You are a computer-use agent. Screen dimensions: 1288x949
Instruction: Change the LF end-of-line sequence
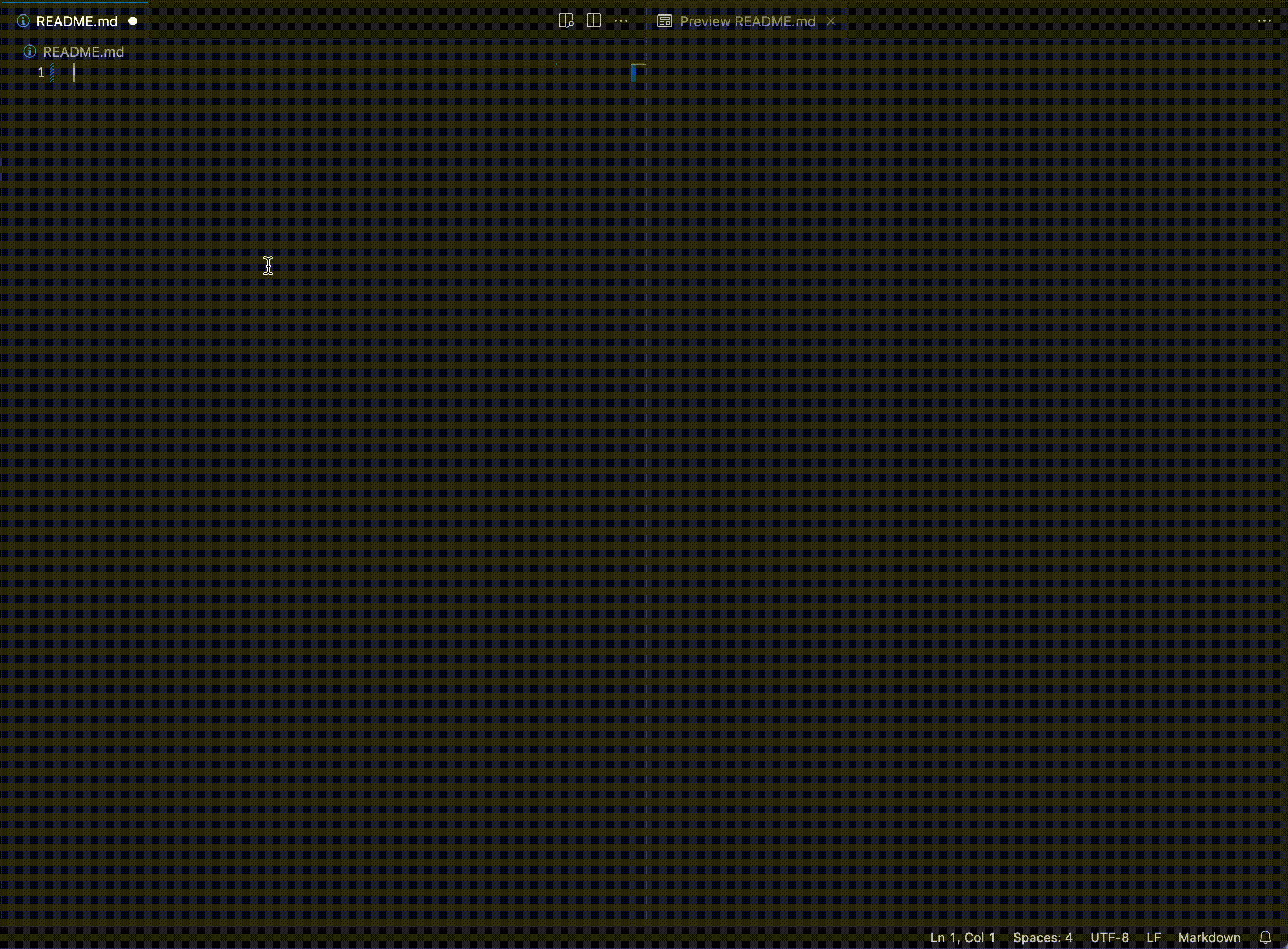coord(1153,938)
